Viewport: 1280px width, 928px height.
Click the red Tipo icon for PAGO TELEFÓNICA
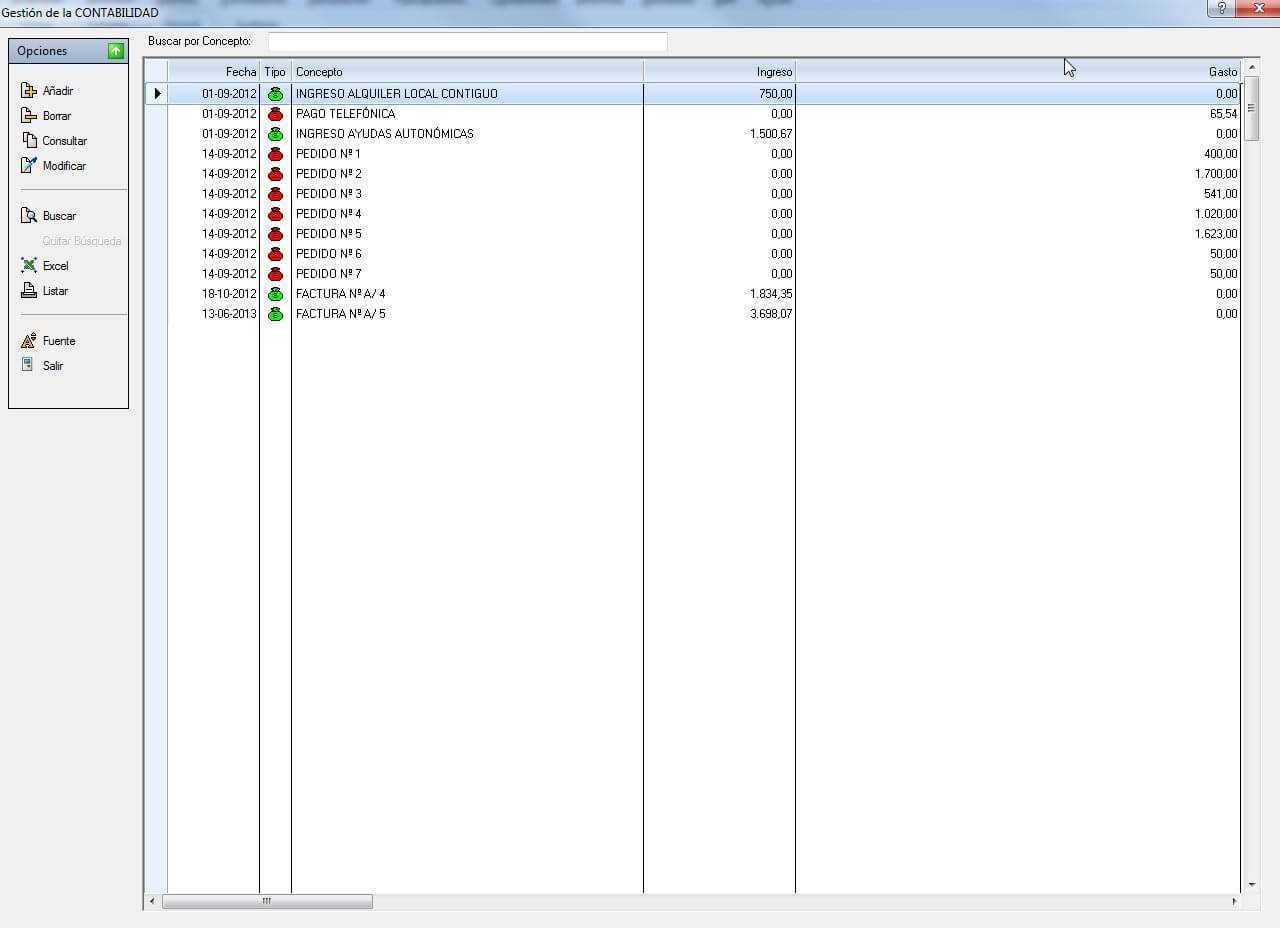click(275, 114)
